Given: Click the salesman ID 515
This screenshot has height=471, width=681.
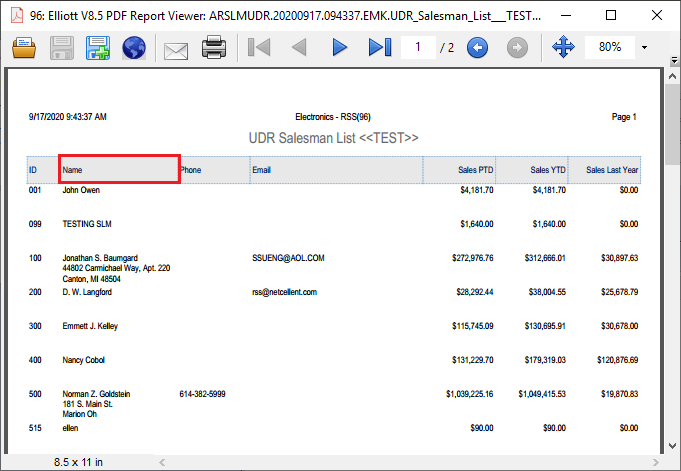Looking at the screenshot, I should [35, 428].
